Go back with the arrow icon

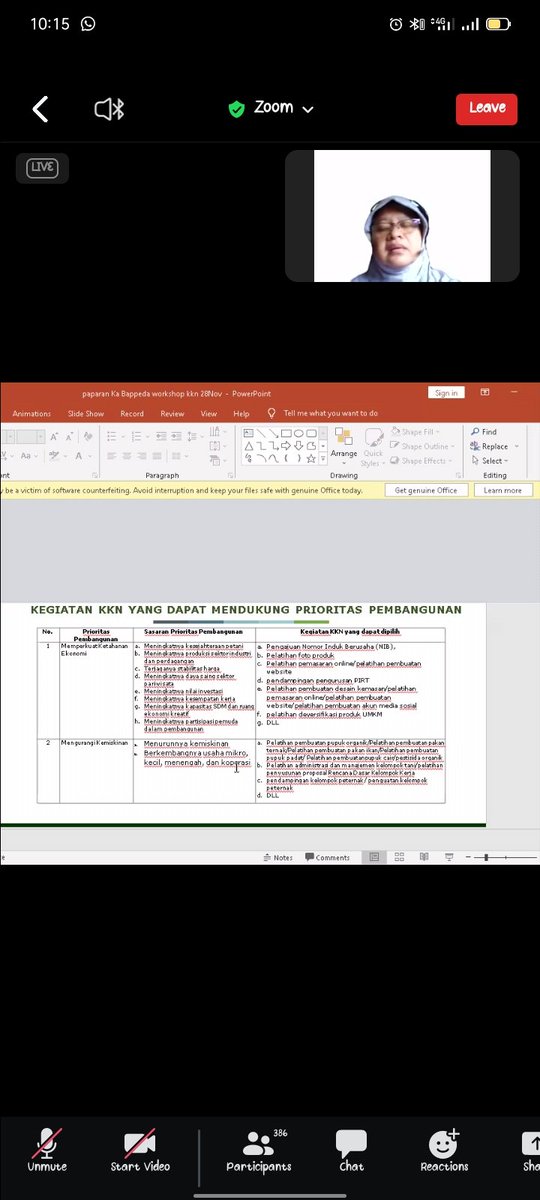40,109
